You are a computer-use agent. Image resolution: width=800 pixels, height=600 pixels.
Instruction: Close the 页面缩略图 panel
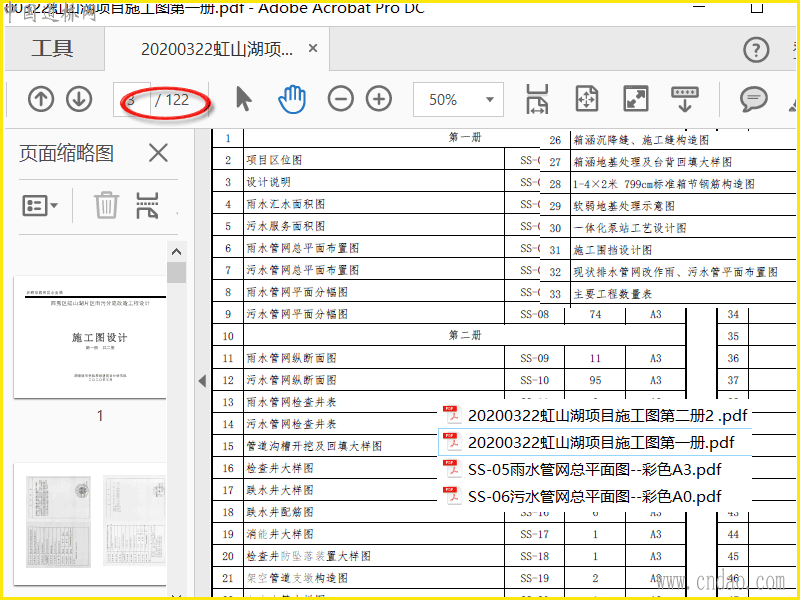[x=158, y=153]
